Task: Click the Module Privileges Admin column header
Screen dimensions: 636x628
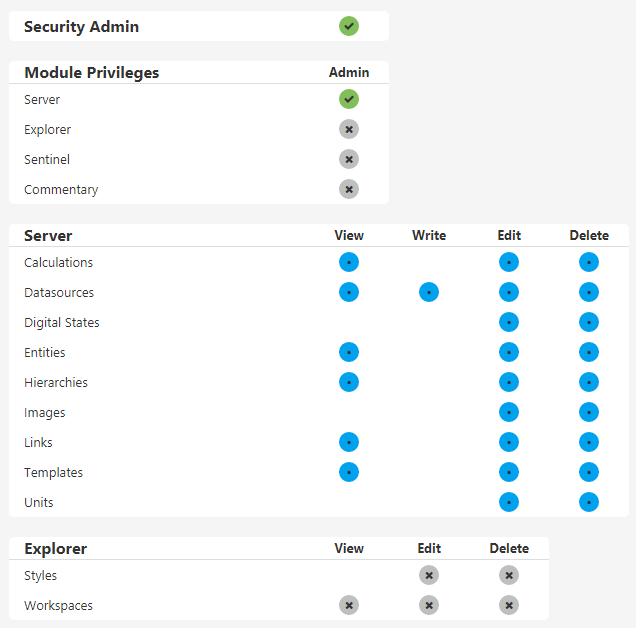Action: point(348,72)
